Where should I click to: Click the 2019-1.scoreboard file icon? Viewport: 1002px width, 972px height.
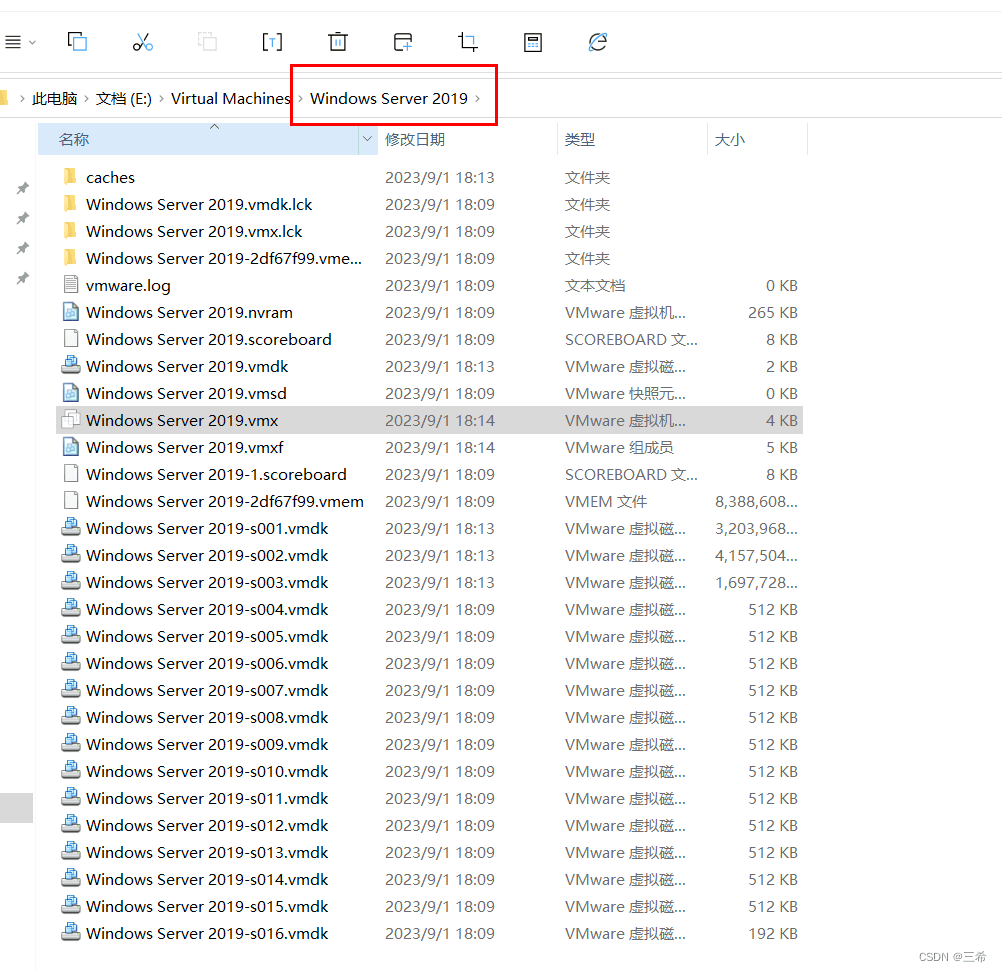(71, 474)
